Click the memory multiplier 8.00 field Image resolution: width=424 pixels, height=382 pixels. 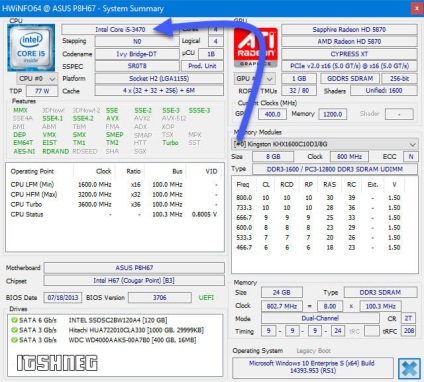329,306
